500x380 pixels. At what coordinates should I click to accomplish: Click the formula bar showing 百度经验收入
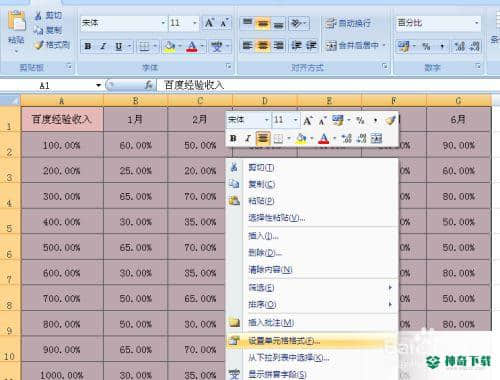tap(327, 86)
